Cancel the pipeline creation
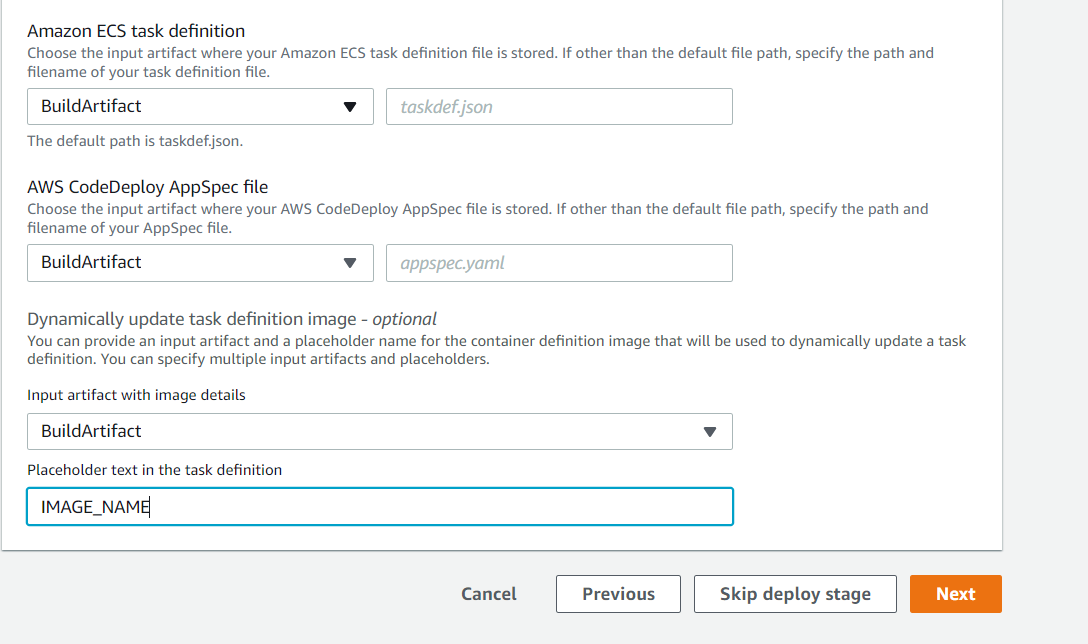Screen dimensions: 1088x644 pos(488,594)
